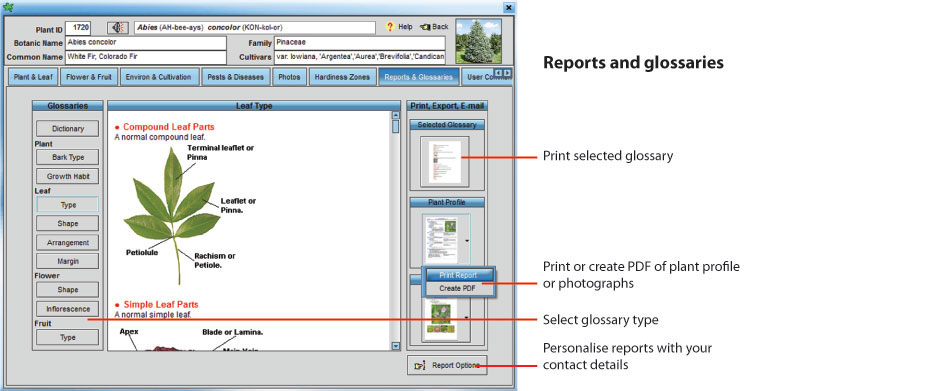
Task: Open the Flower Inflorescence glossary
Action: (68, 309)
